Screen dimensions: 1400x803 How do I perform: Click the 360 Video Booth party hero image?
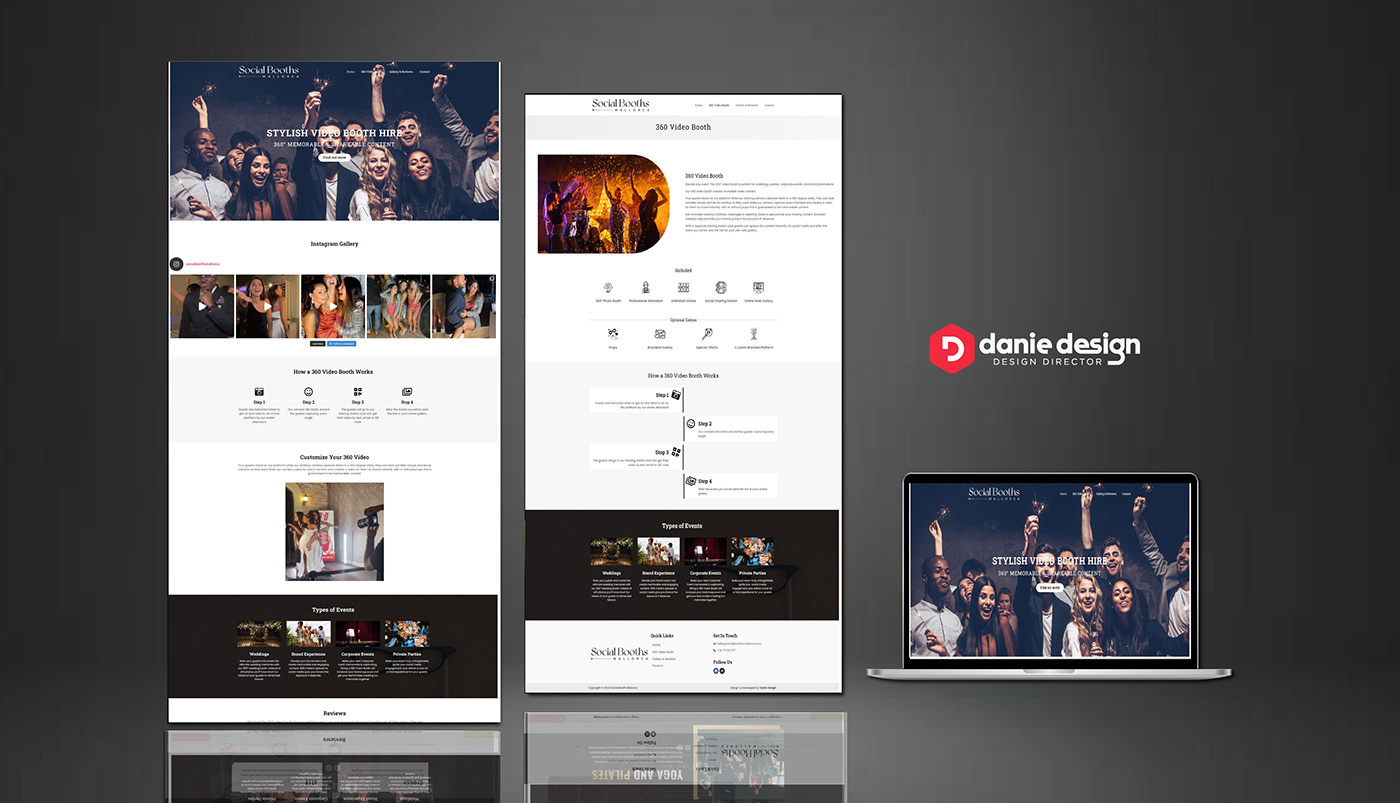coord(603,204)
